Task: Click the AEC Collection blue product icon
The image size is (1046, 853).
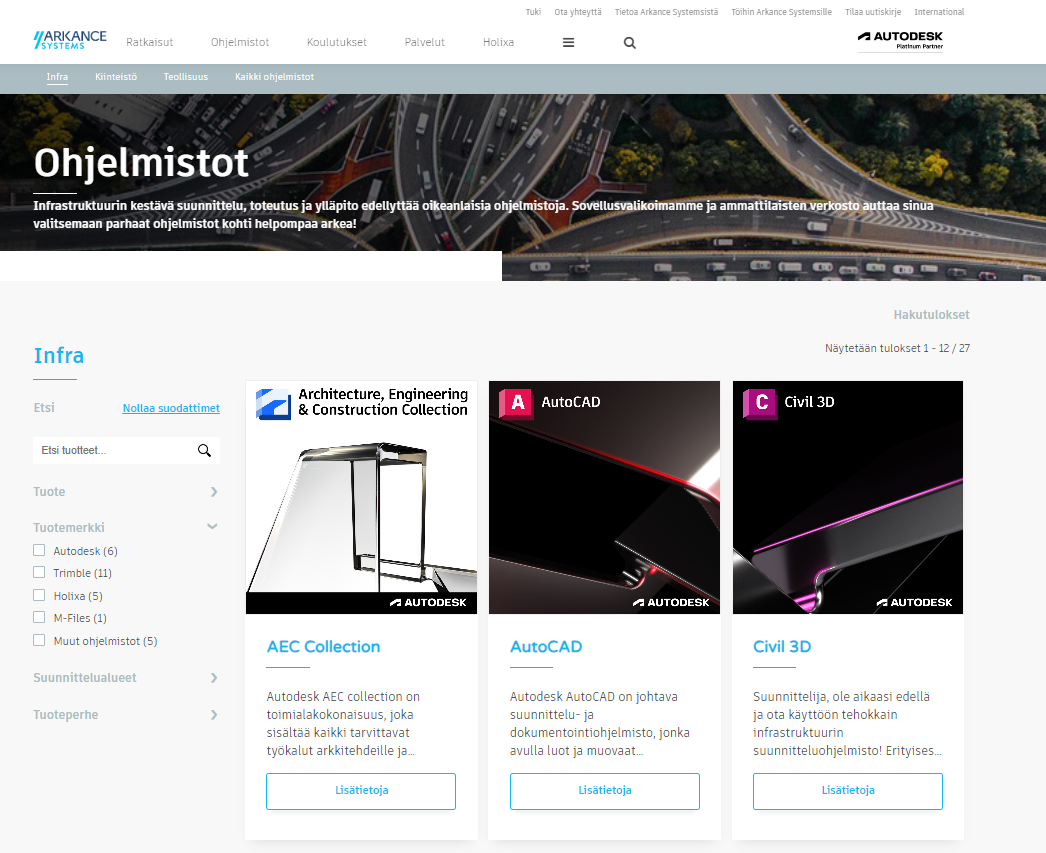Action: (274, 404)
